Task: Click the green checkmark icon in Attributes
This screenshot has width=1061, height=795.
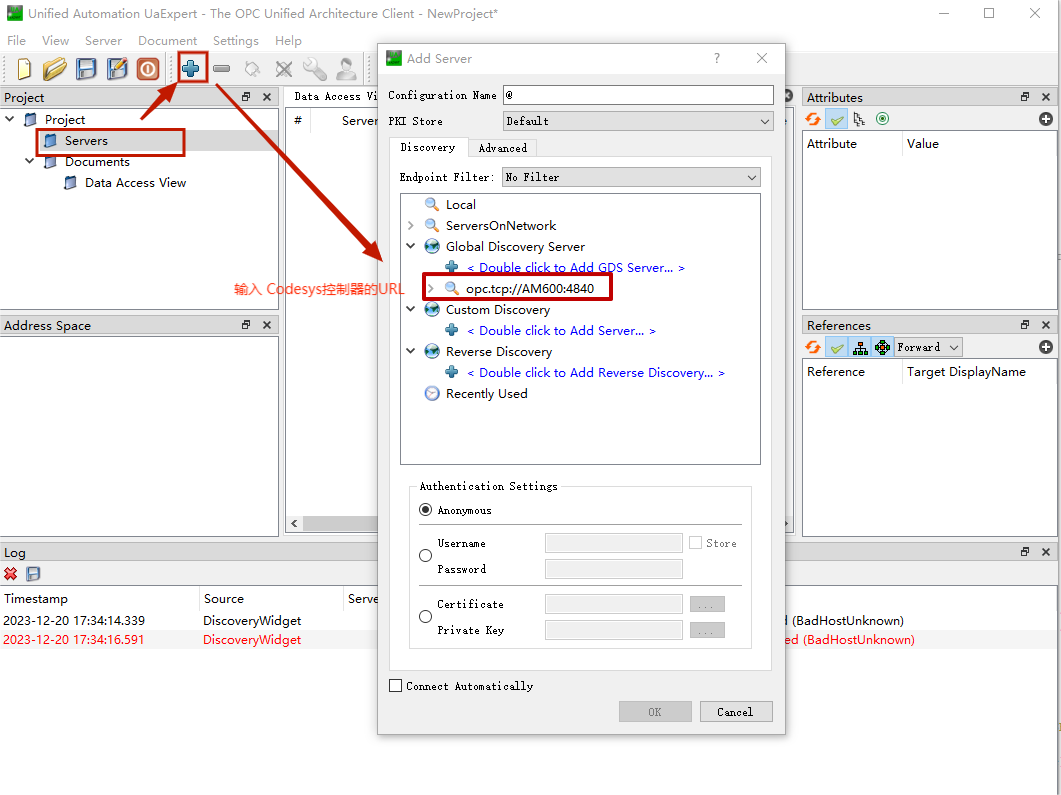Action: (x=837, y=119)
